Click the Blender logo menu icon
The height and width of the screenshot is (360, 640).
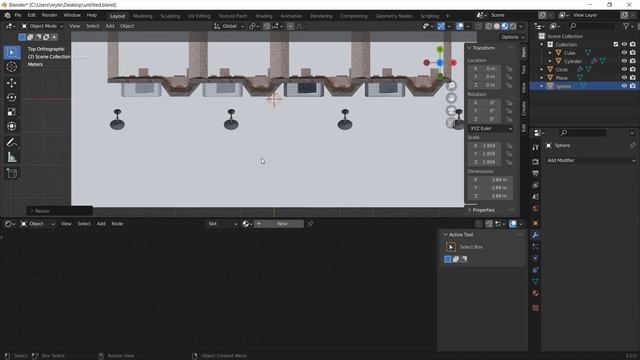click(7, 16)
